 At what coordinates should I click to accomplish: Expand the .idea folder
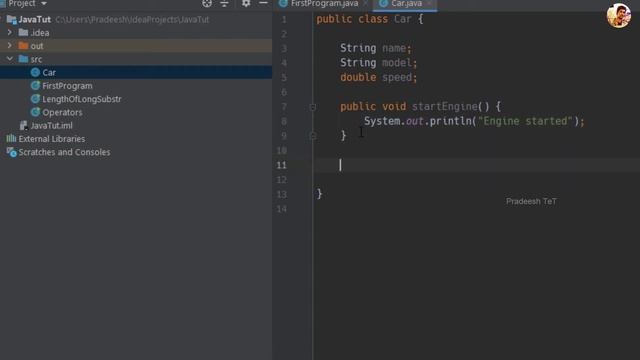pos(10,32)
